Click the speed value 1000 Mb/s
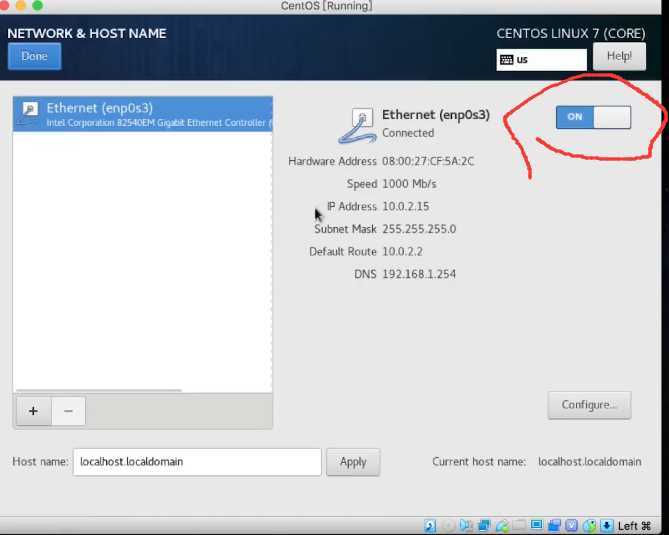 (x=409, y=184)
